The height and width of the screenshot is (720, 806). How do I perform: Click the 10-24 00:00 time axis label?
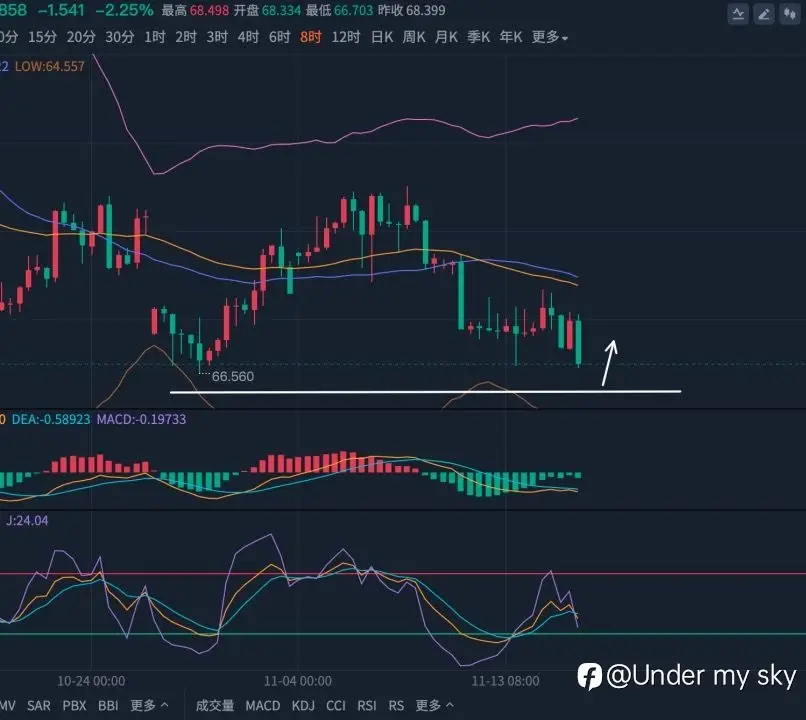coord(91,681)
